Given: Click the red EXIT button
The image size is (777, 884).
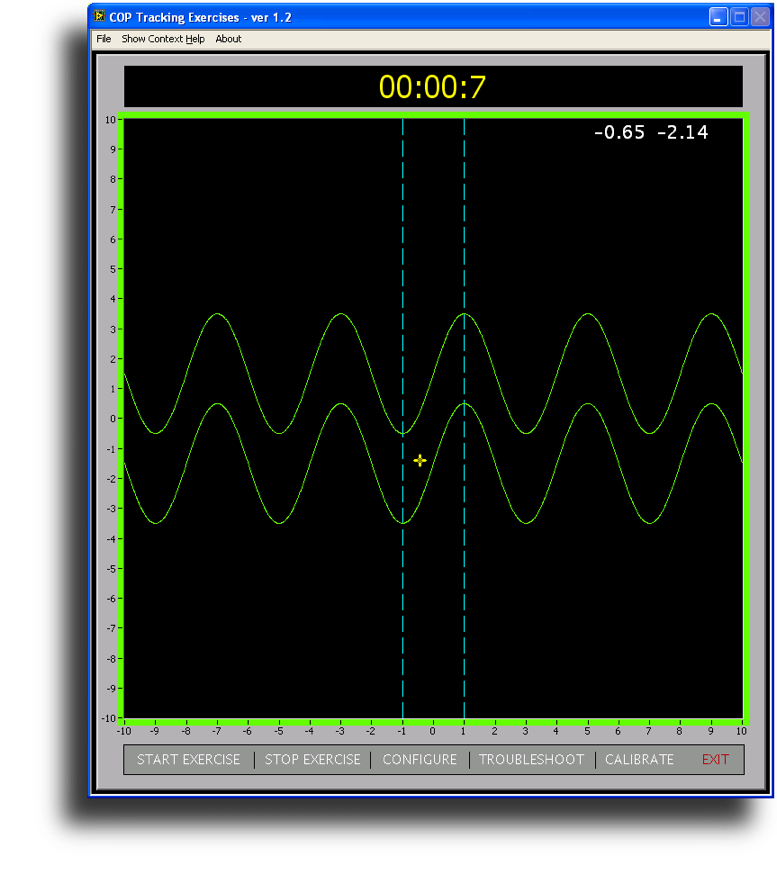Looking at the screenshot, I should point(715,759).
